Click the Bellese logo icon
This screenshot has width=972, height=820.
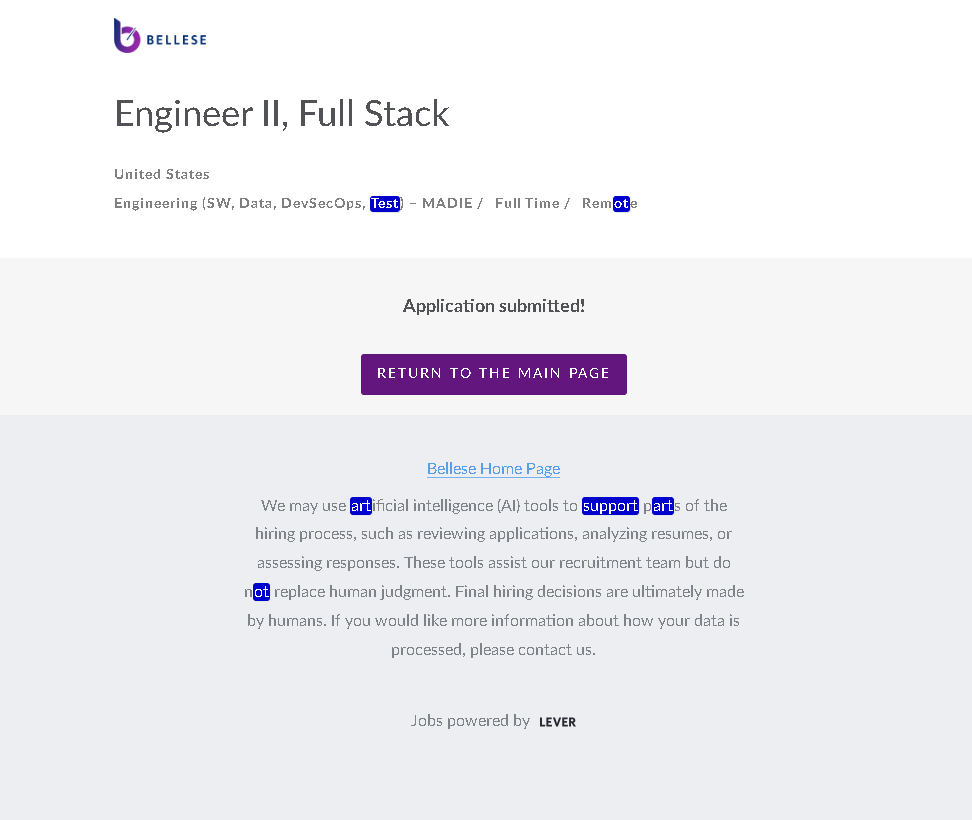coord(127,36)
